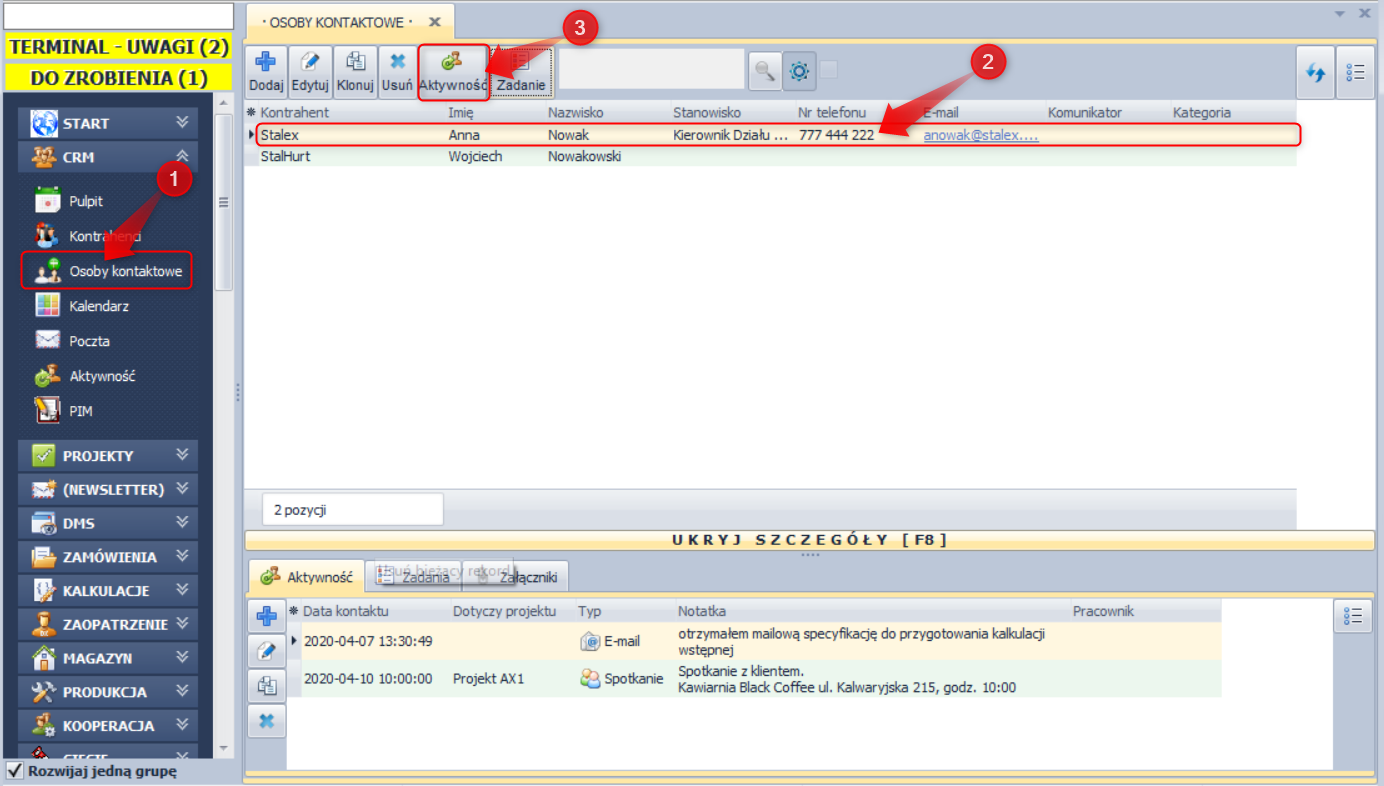This screenshot has height=786, width=1384.
Task: Sort by Nr telefonu column header
Action: [832, 113]
